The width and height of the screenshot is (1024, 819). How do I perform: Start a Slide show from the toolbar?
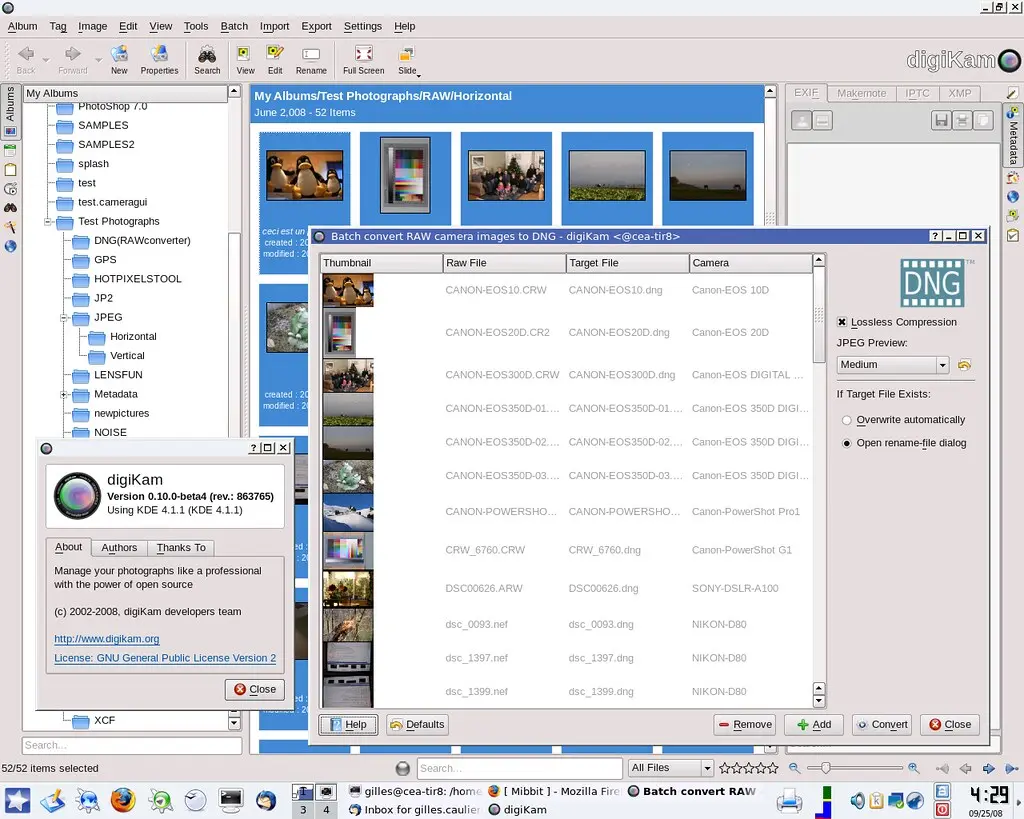[407, 58]
